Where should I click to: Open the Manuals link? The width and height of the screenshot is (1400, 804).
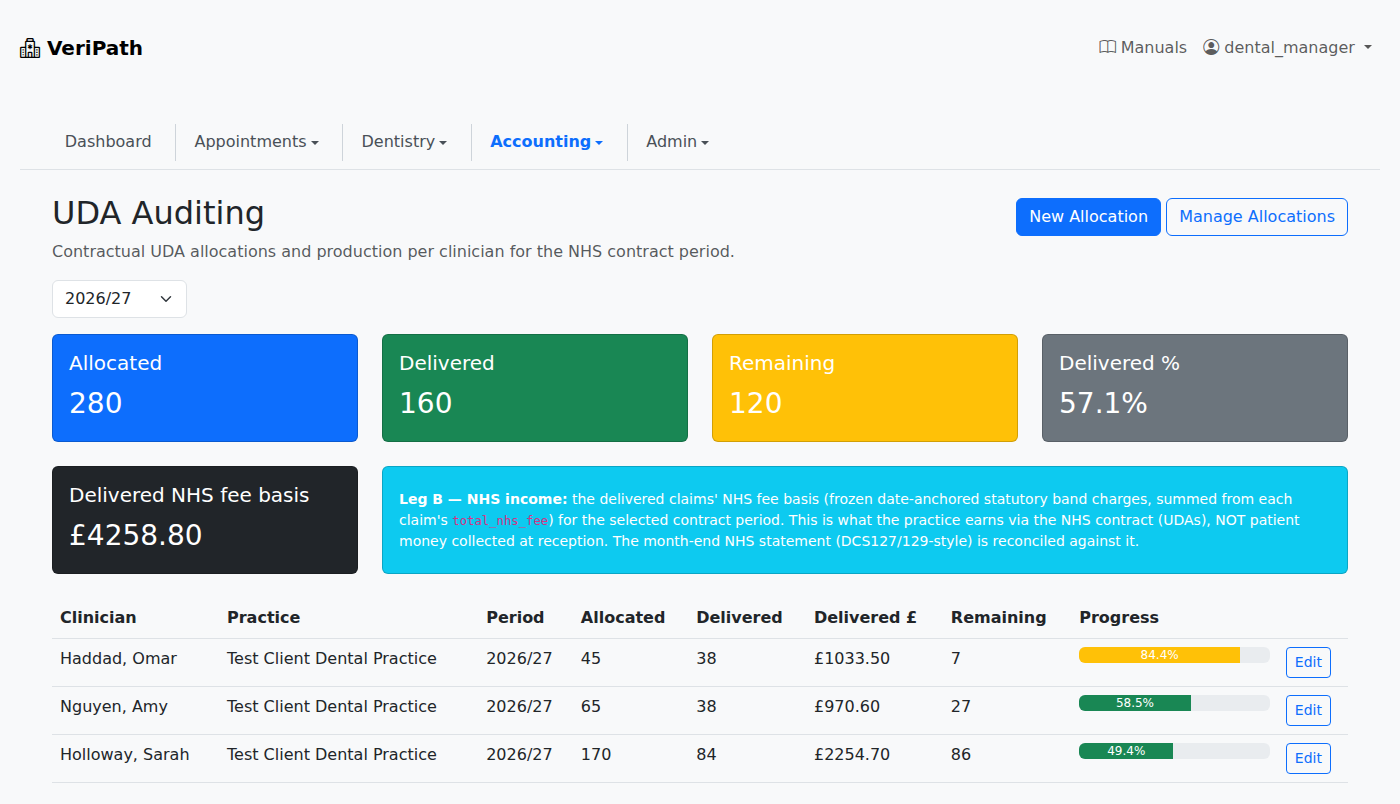[1143, 47]
